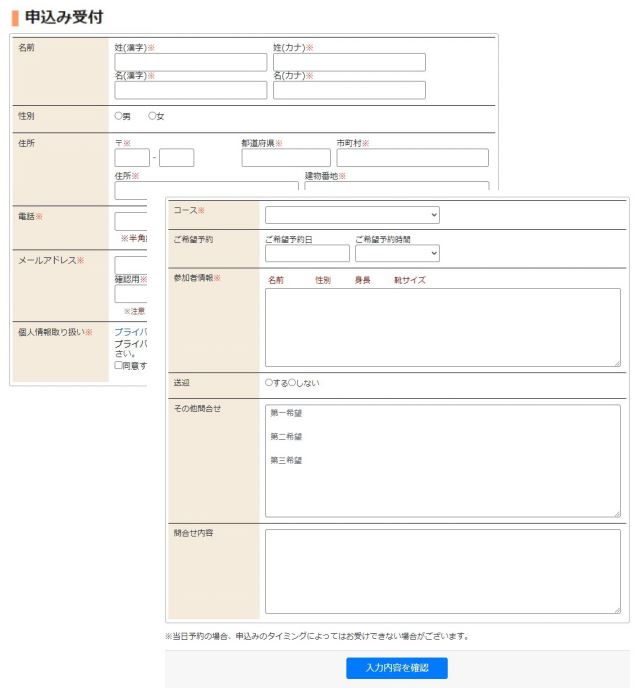Click the 身長 column label
Image resolution: width=642 pixels, height=699 pixels.
[362, 280]
